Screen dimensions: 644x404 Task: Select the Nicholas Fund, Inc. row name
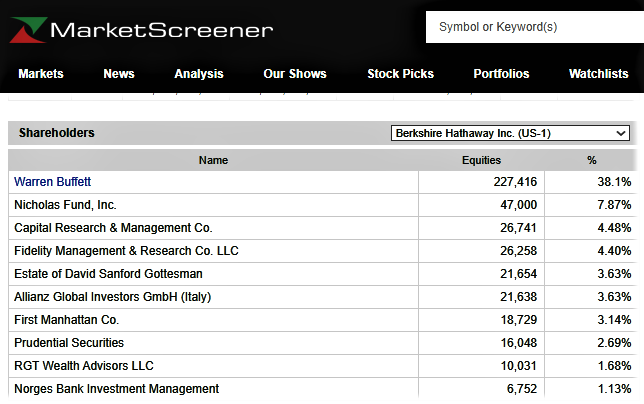tap(65, 204)
